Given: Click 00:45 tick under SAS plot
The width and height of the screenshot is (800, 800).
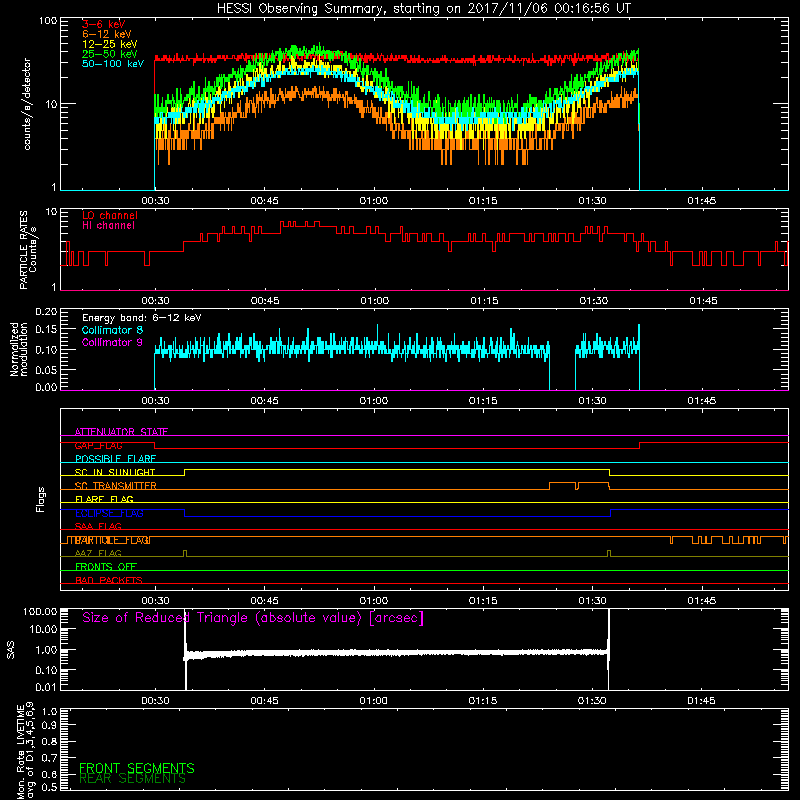Looking at the screenshot, I should pyautogui.click(x=264, y=701).
